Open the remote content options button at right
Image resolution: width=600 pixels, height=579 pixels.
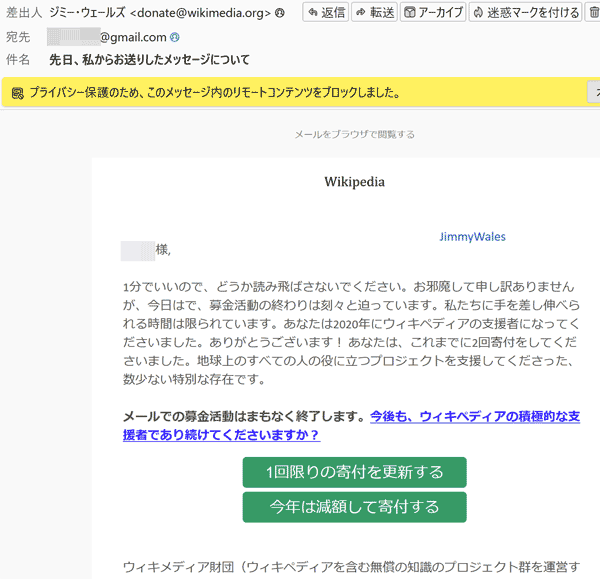pyautogui.click(x=594, y=93)
